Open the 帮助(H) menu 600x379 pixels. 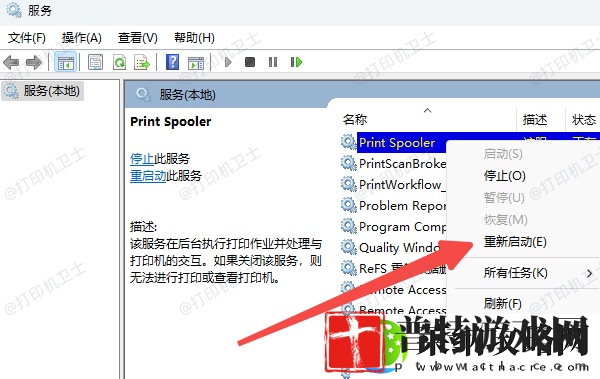pos(194,38)
